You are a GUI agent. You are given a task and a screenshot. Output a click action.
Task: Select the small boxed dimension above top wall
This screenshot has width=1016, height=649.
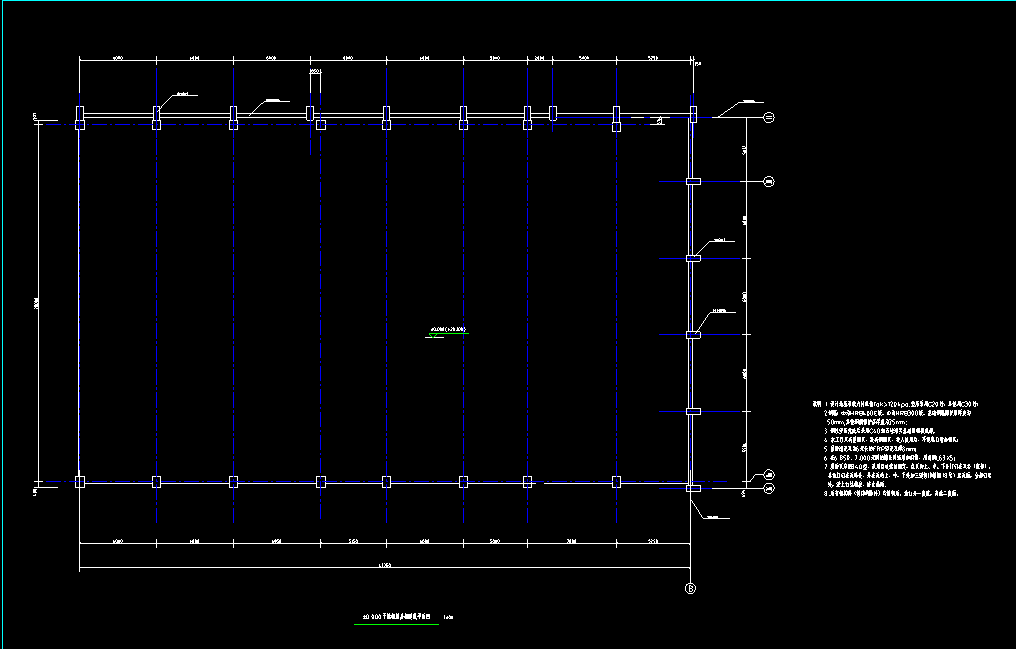(x=314, y=72)
